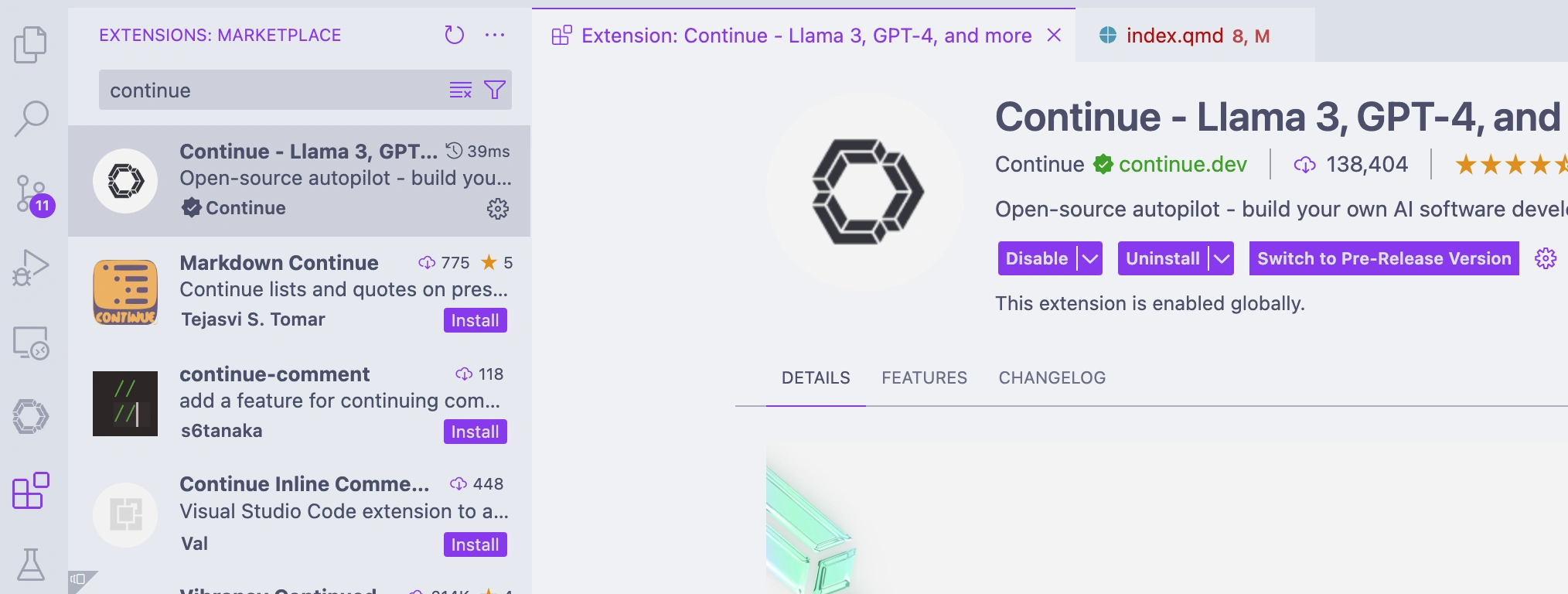Switch to the FEATURES tab

point(925,377)
